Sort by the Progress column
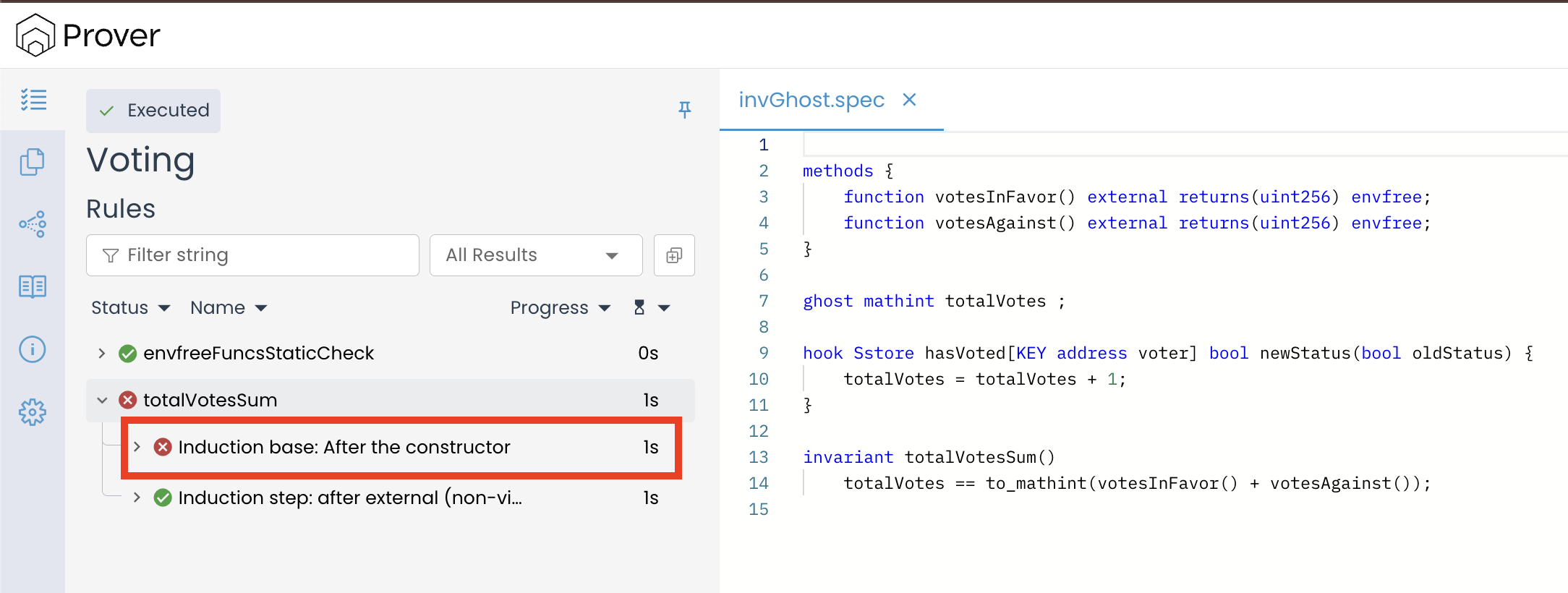 tap(560, 308)
